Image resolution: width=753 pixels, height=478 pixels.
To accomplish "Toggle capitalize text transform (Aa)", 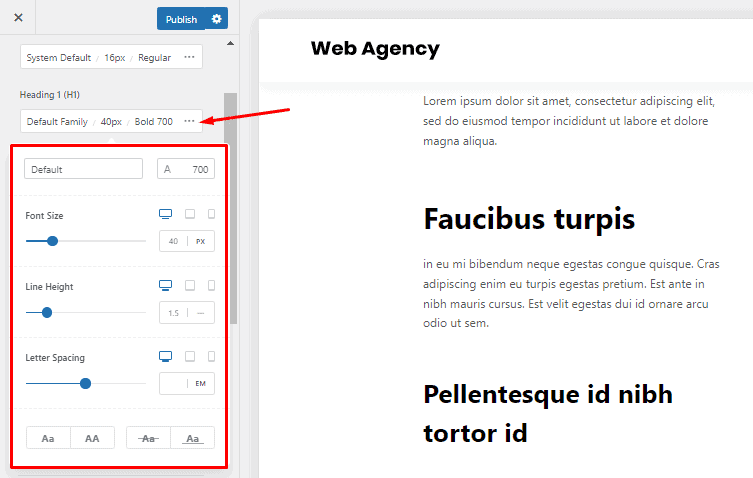I will pyautogui.click(x=48, y=438).
